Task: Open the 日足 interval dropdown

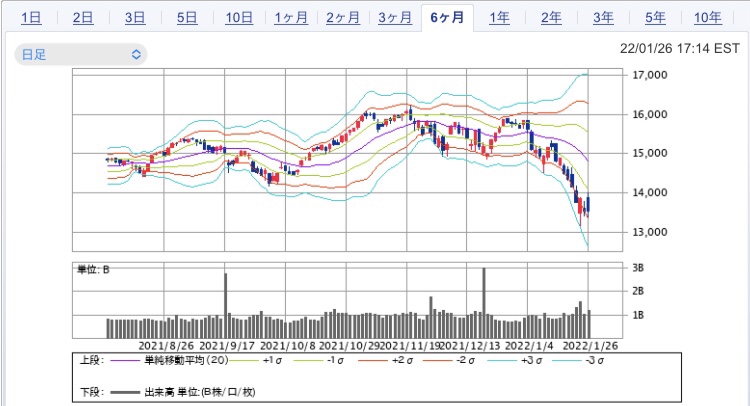Action: tap(80, 54)
